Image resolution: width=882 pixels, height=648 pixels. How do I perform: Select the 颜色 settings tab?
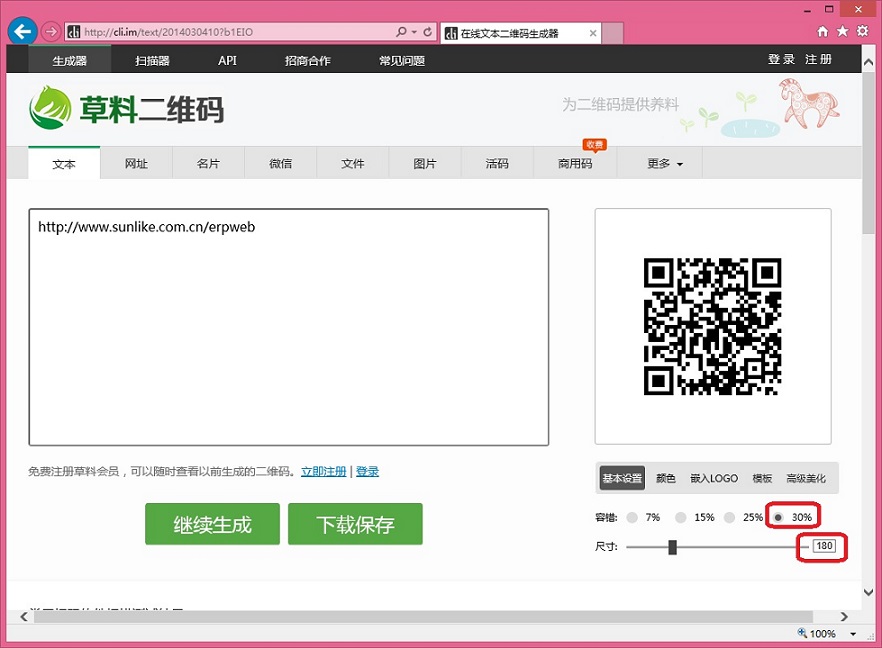665,478
